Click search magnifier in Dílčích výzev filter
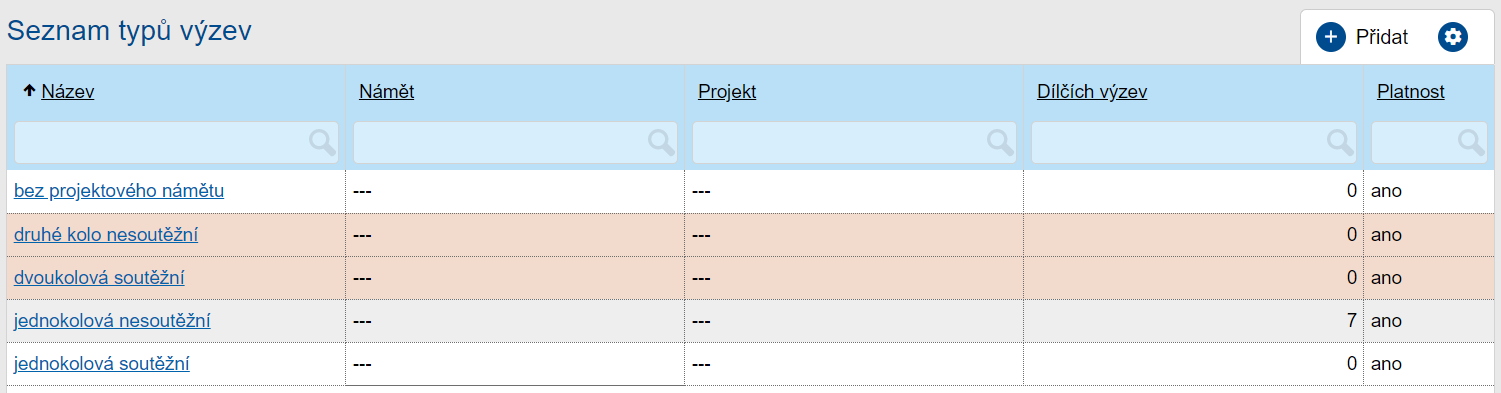The width and height of the screenshot is (1501, 393). 1340,142
